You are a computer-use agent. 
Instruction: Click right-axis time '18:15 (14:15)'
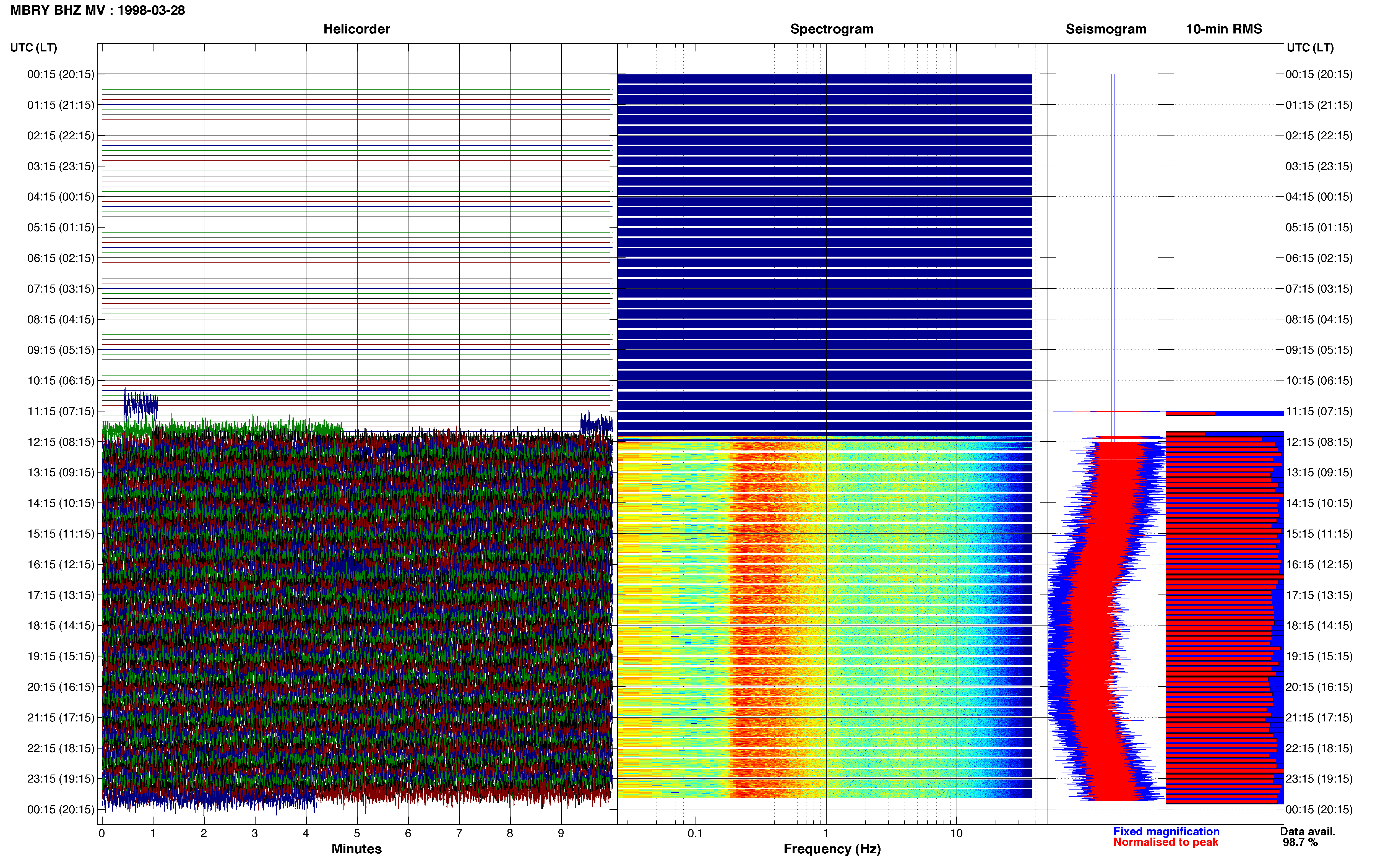[x=1319, y=626]
